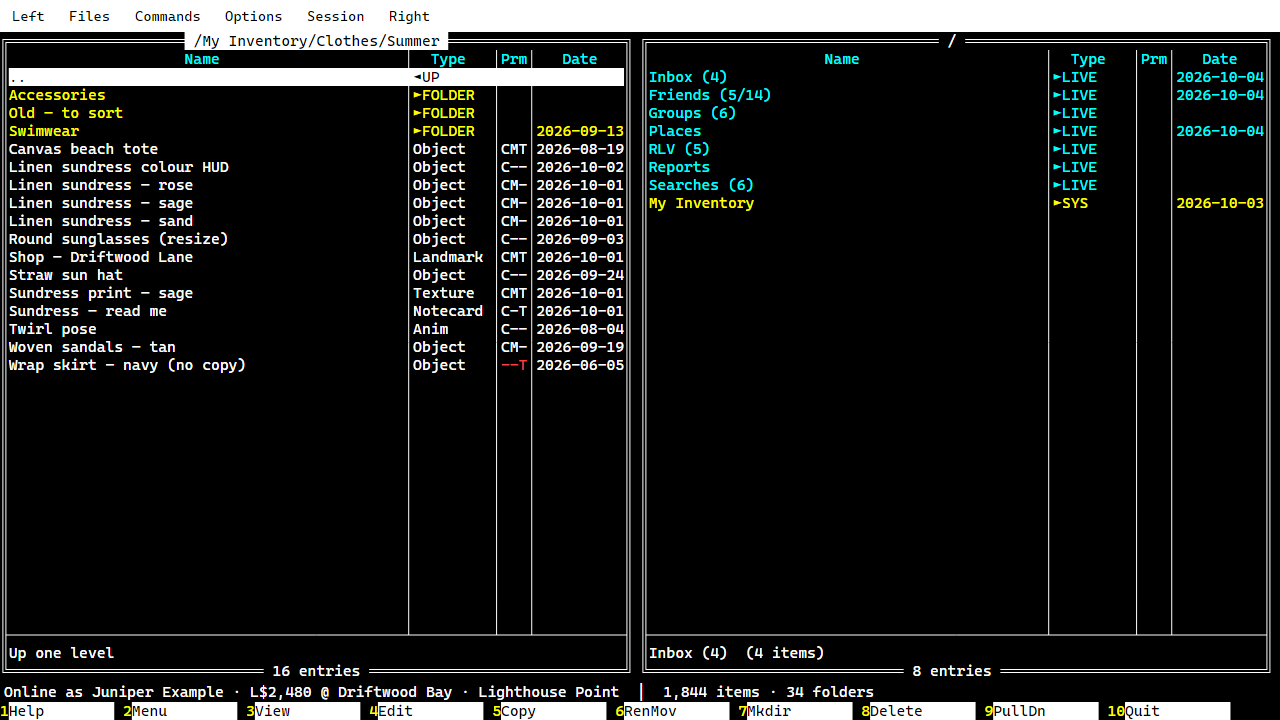Image resolution: width=1280 pixels, height=720 pixels.
Task: Open the Left menu
Action: coord(28,16)
